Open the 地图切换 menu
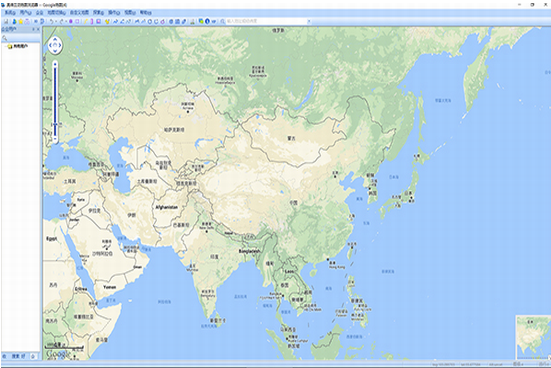The width and height of the screenshot is (551, 368). pos(57,13)
